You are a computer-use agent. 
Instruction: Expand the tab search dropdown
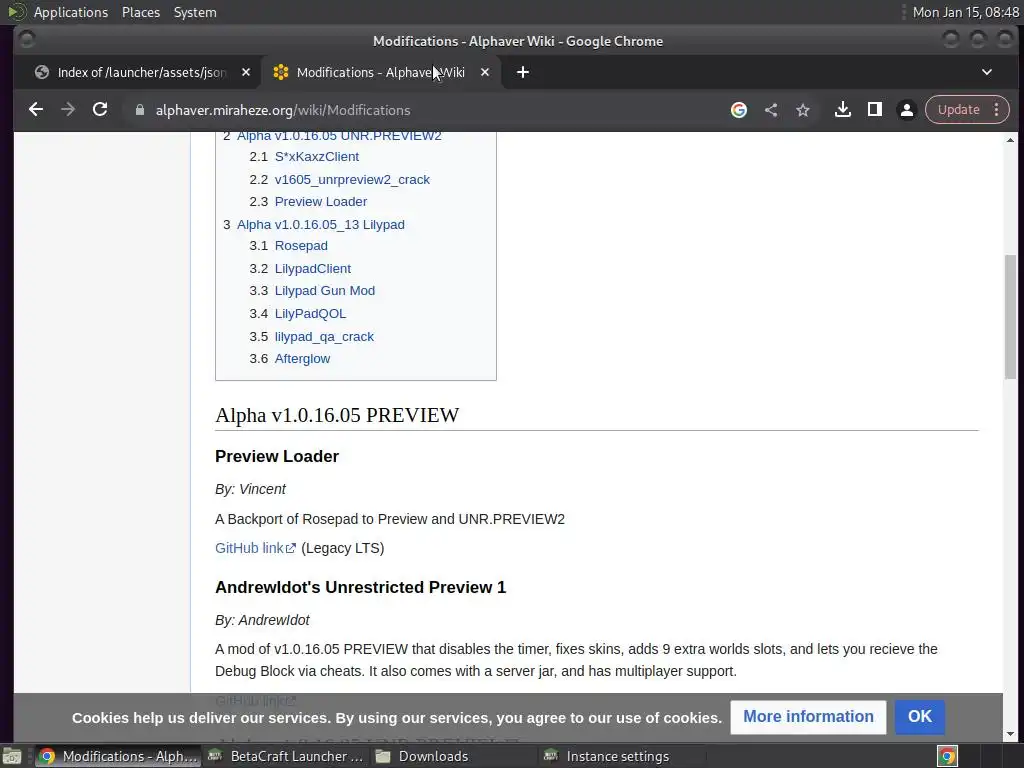click(x=987, y=72)
